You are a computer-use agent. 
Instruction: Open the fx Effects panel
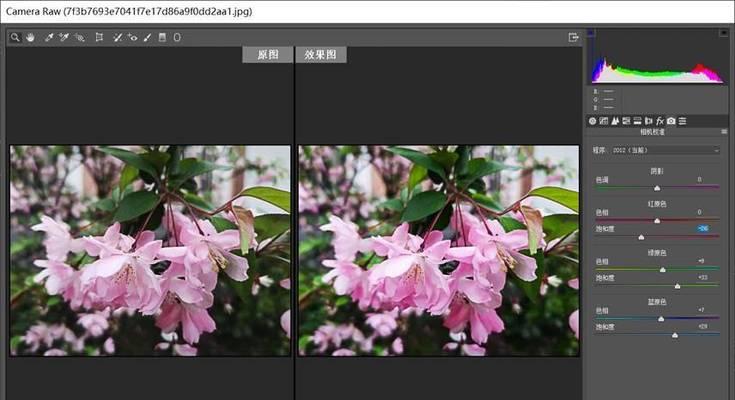pyautogui.click(x=660, y=121)
